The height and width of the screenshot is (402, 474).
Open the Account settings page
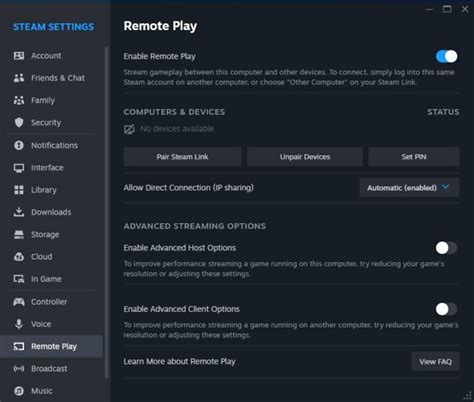[52, 56]
